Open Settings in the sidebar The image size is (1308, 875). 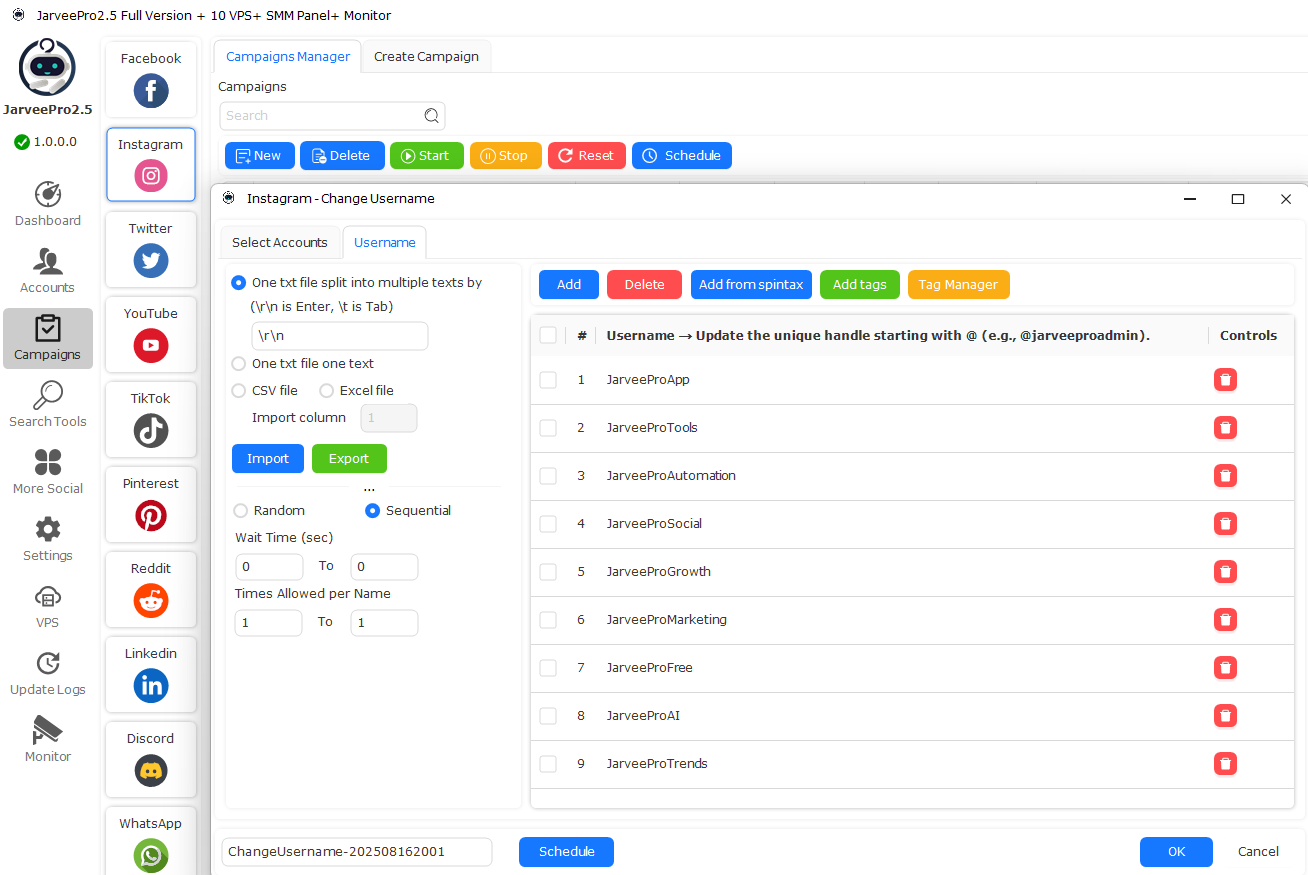(x=48, y=539)
